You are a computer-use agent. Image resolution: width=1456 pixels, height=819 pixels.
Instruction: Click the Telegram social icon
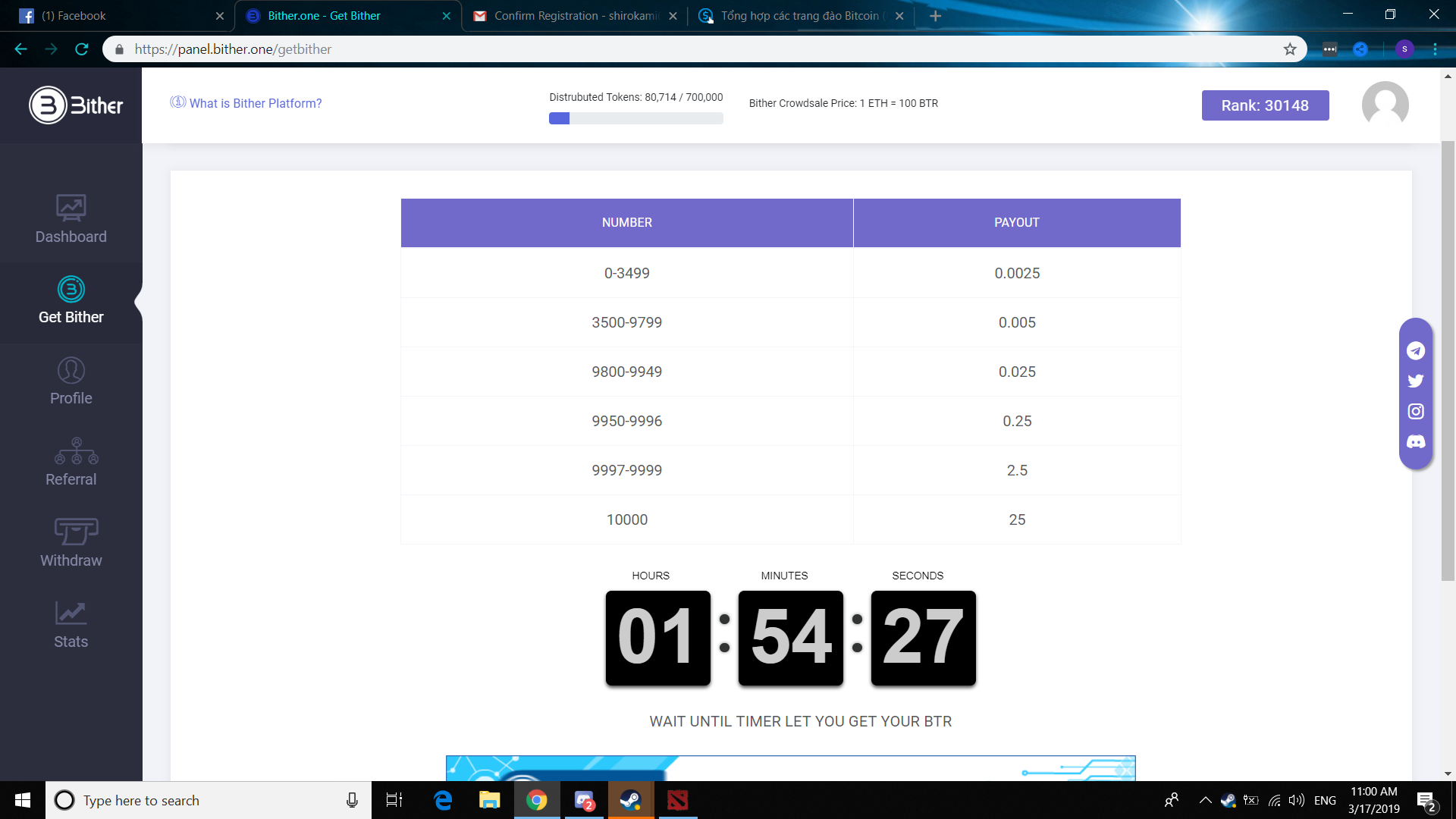coord(1415,350)
